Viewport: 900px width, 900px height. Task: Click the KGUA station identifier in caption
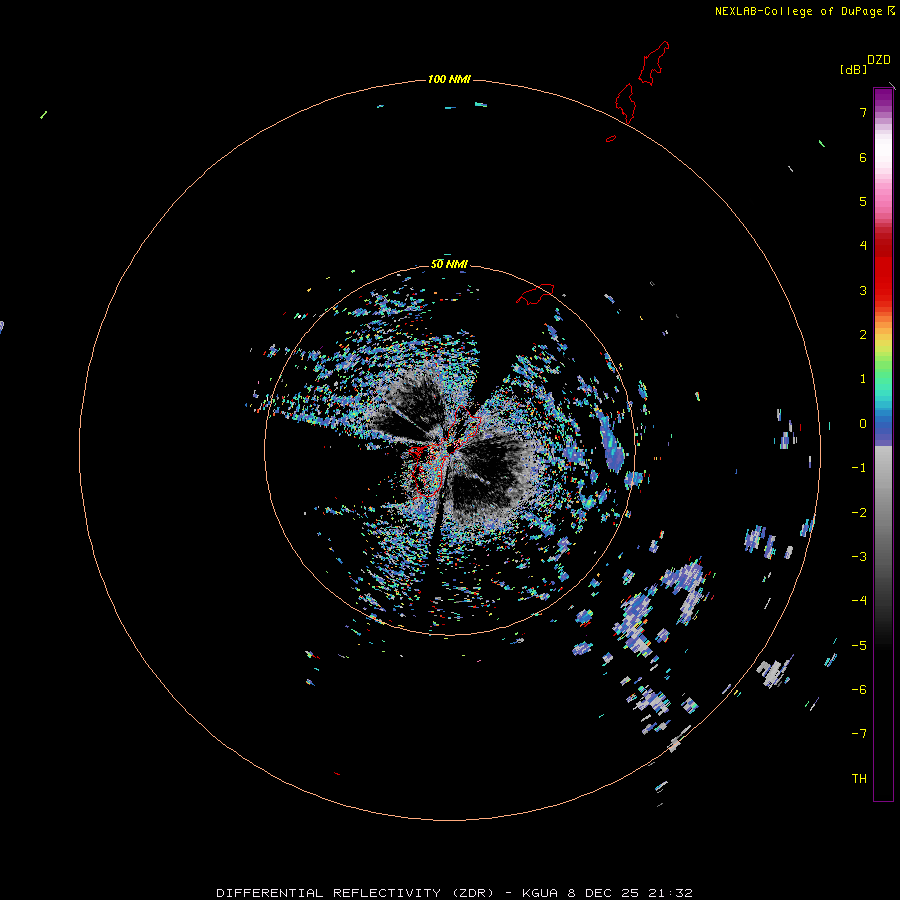540,893
